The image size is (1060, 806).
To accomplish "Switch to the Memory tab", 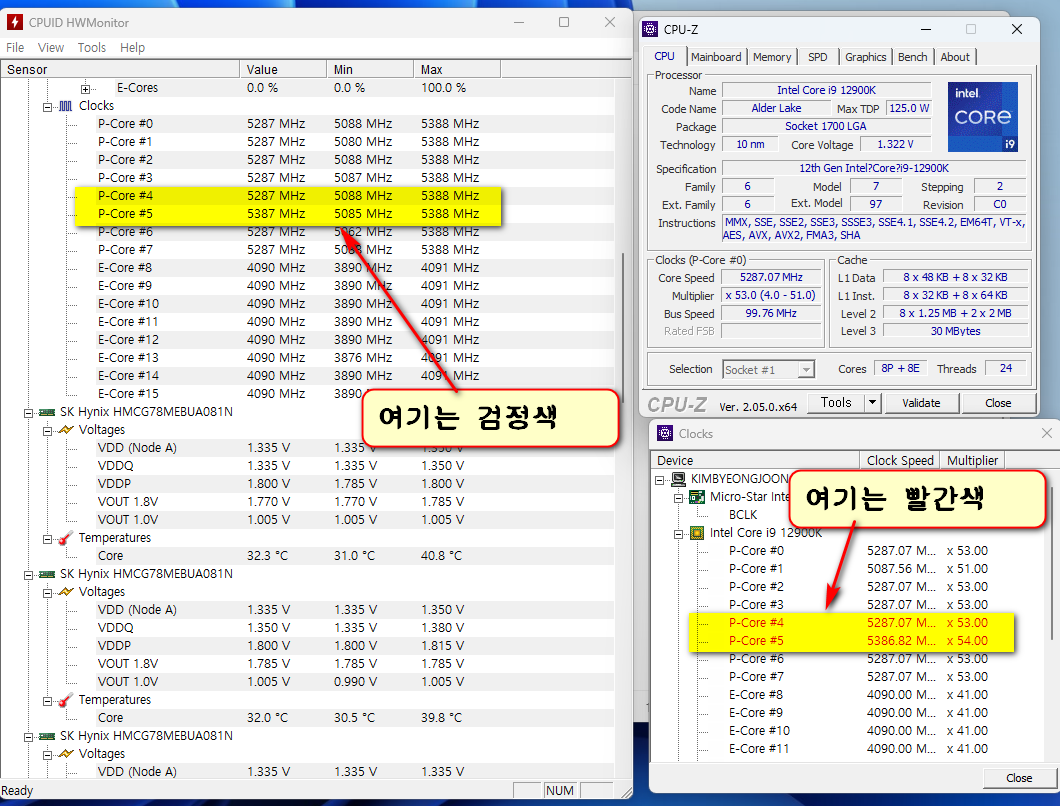I will pyautogui.click(x=772, y=57).
